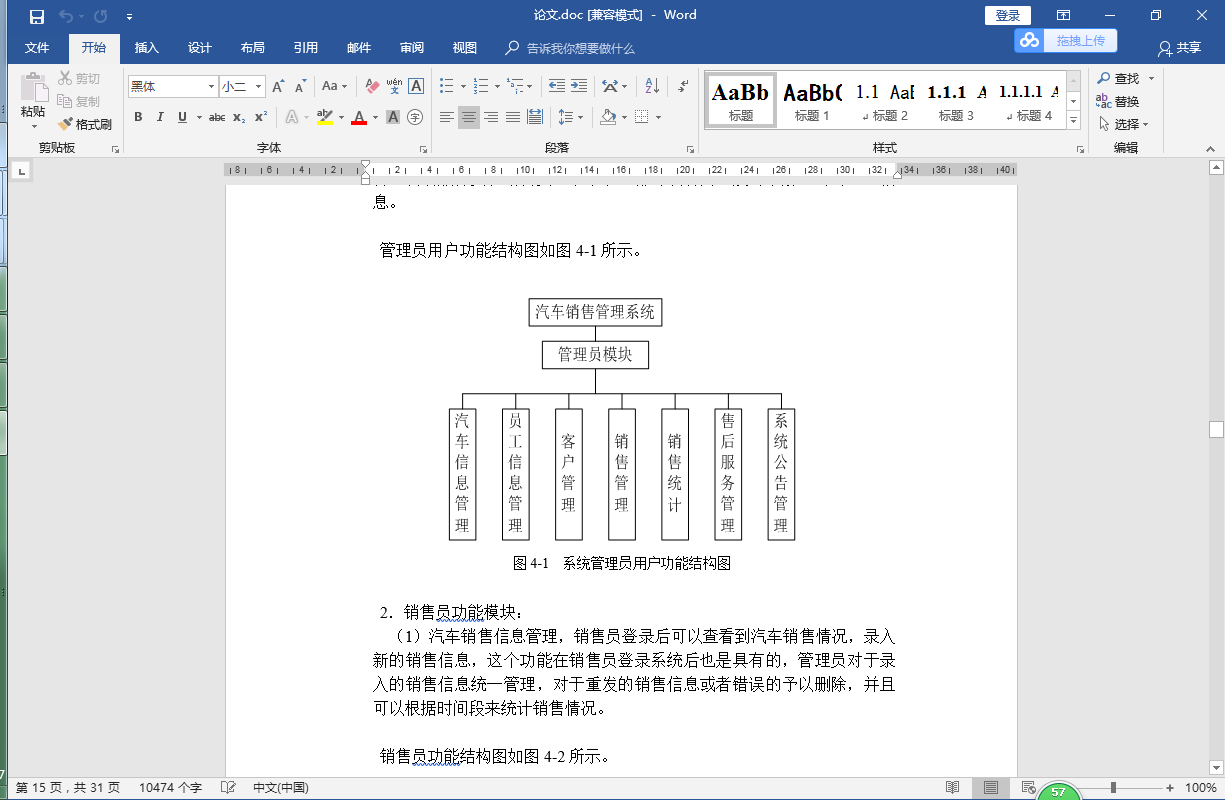Screen dimensions: 1225x800
Task: Justify paragraph text
Action: (513, 117)
